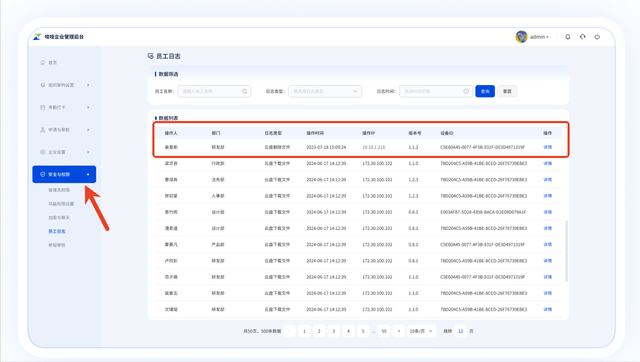
Task: Click the admin avatar picture
Action: pyautogui.click(x=521, y=37)
